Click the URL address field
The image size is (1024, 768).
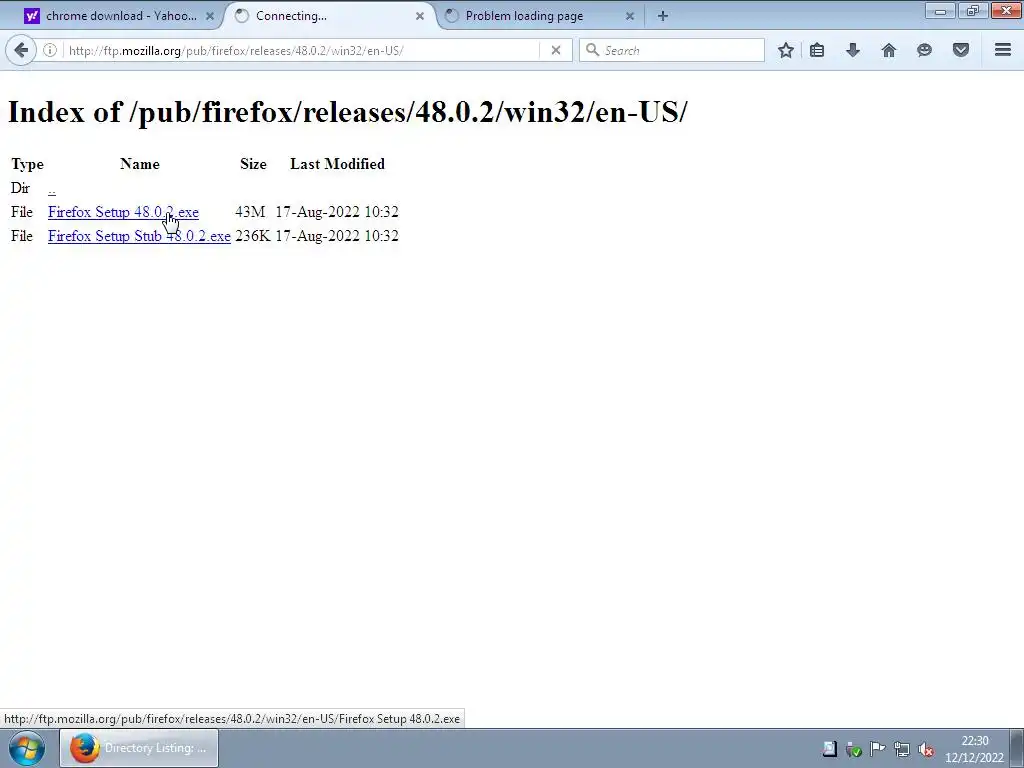[x=300, y=50]
